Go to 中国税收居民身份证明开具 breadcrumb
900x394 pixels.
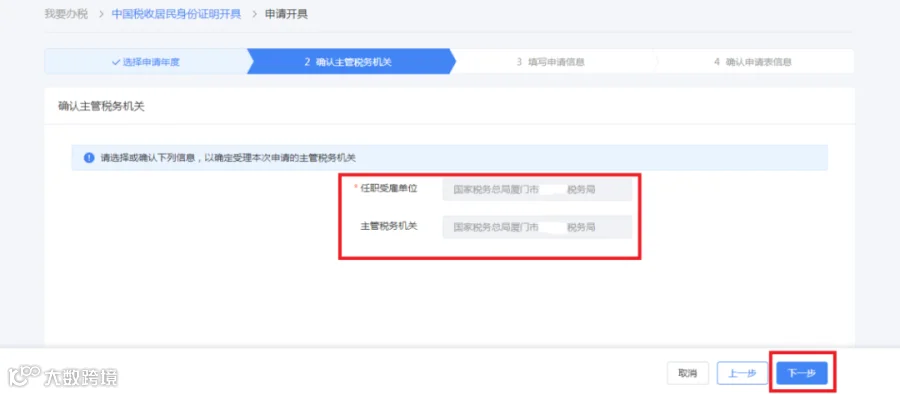coord(176,14)
